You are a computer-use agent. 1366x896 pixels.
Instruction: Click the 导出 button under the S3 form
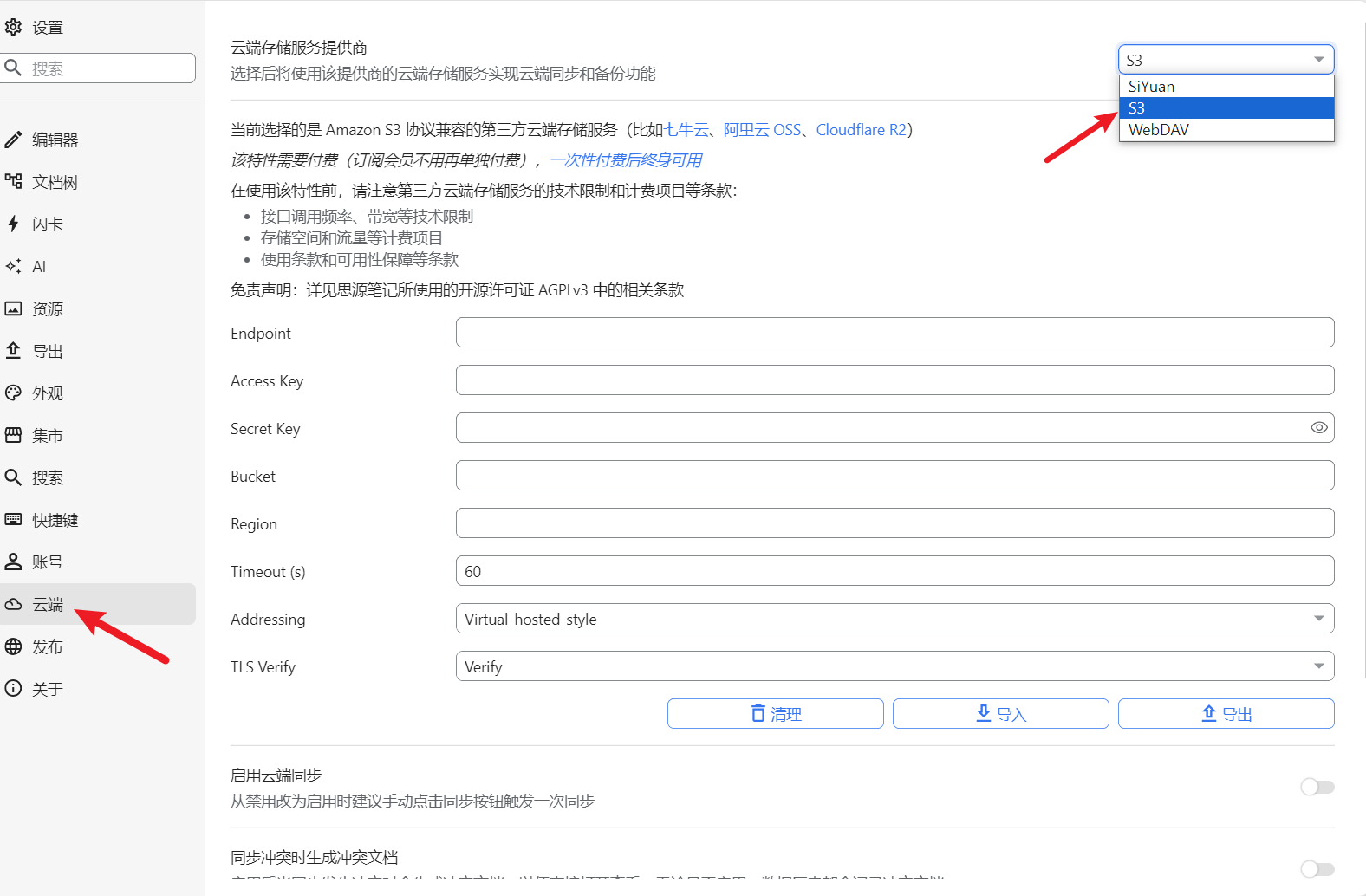pos(1226,714)
